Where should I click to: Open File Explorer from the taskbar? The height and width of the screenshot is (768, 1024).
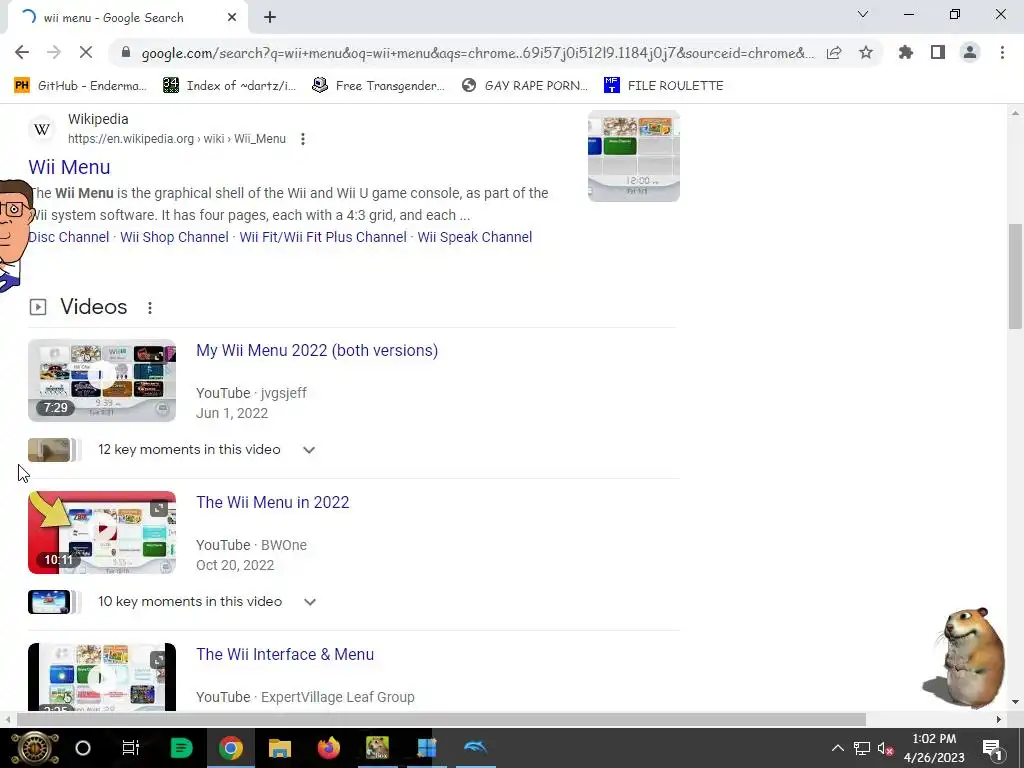(280, 748)
